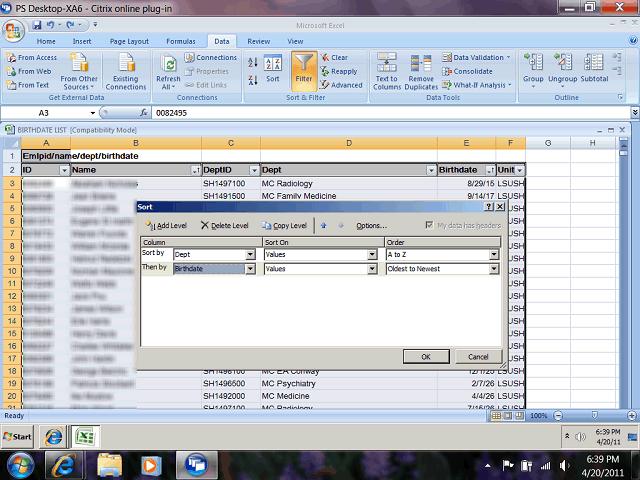
Task: Import data From Text
Action: point(28,85)
